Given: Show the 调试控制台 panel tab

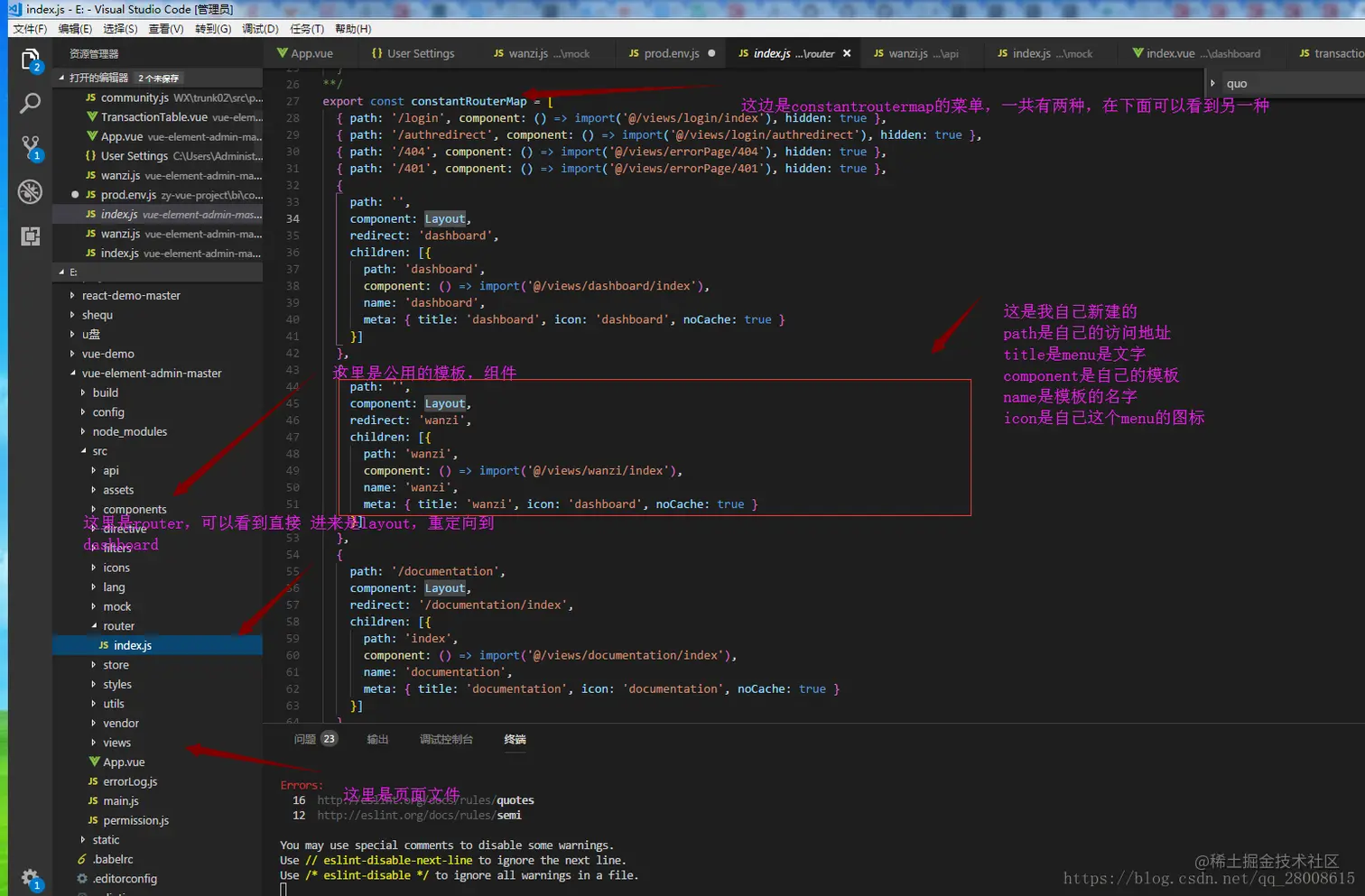Looking at the screenshot, I should click(446, 739).
